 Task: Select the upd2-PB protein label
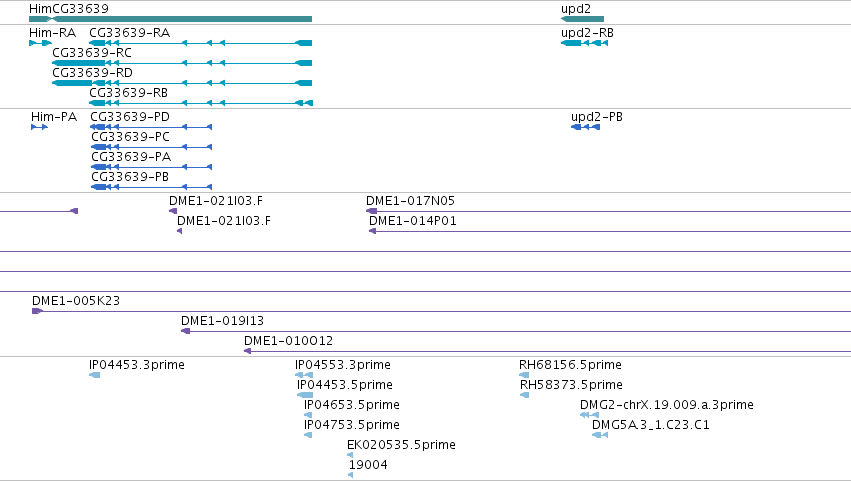[x=597, y=117]
